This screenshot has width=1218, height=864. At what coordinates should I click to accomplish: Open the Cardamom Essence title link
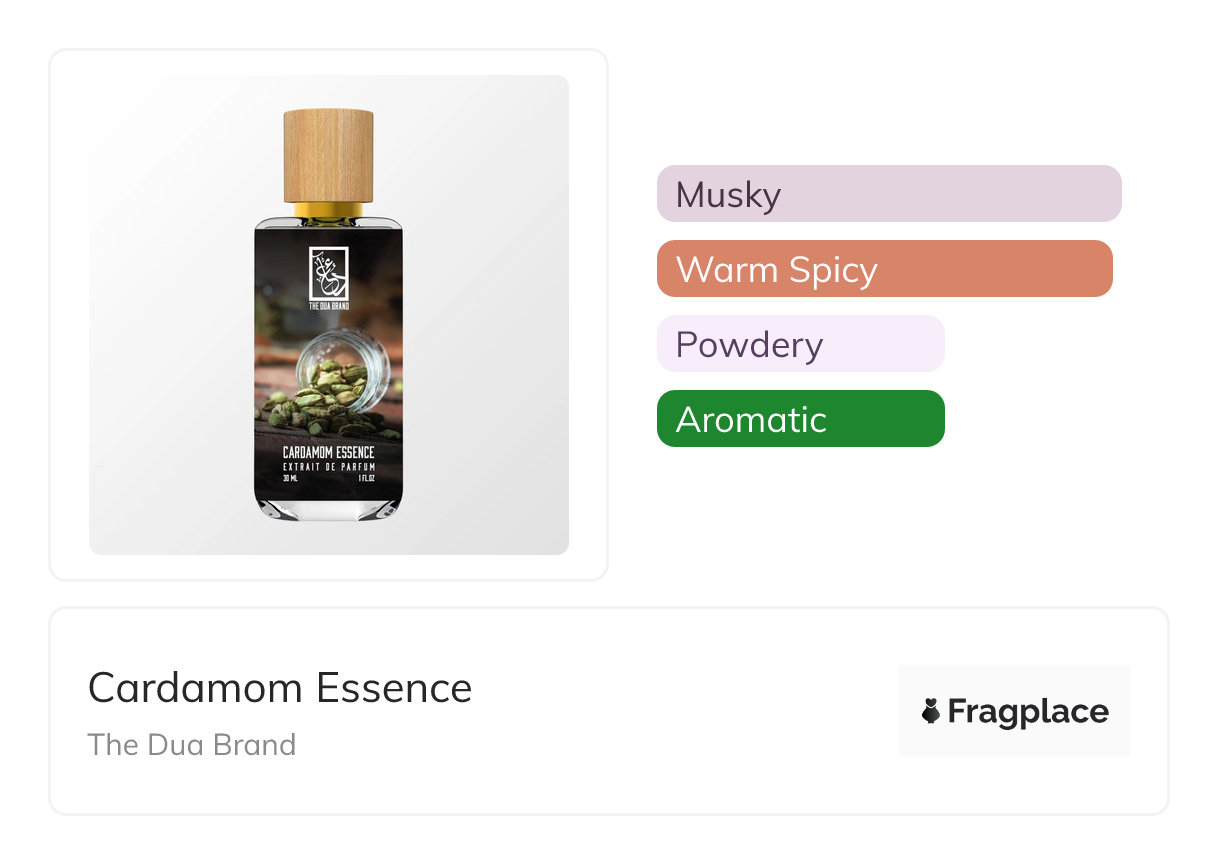[280, 688]
